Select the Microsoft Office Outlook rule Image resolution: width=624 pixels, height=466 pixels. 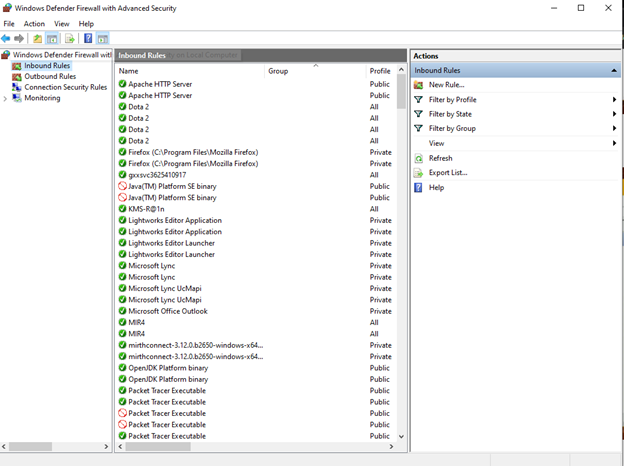[168, 311]
